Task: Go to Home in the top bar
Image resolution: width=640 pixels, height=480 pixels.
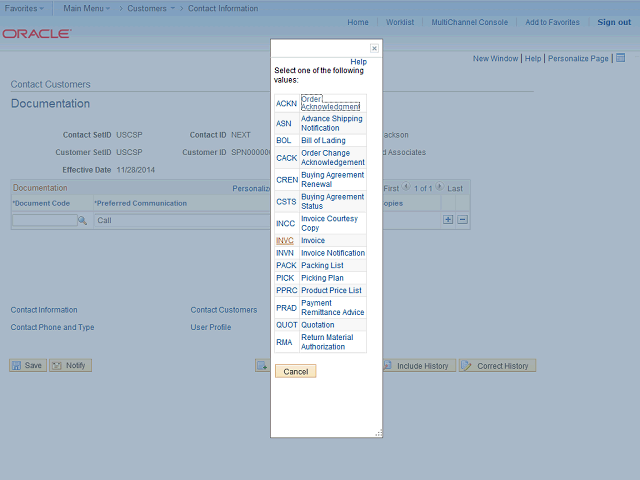Action: tap(358, 22)
